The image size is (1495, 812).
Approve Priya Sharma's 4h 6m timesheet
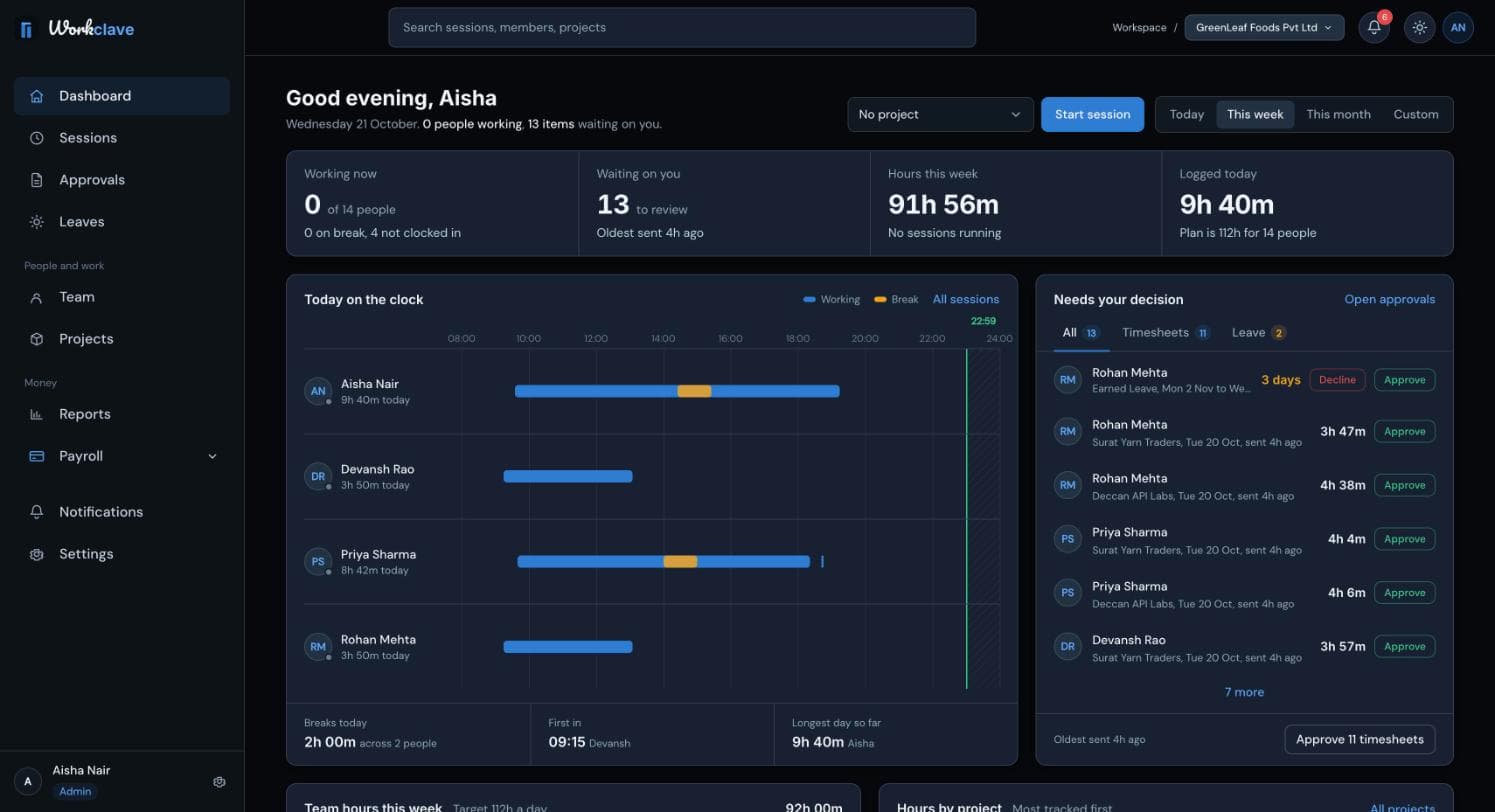click(1404, 593)
